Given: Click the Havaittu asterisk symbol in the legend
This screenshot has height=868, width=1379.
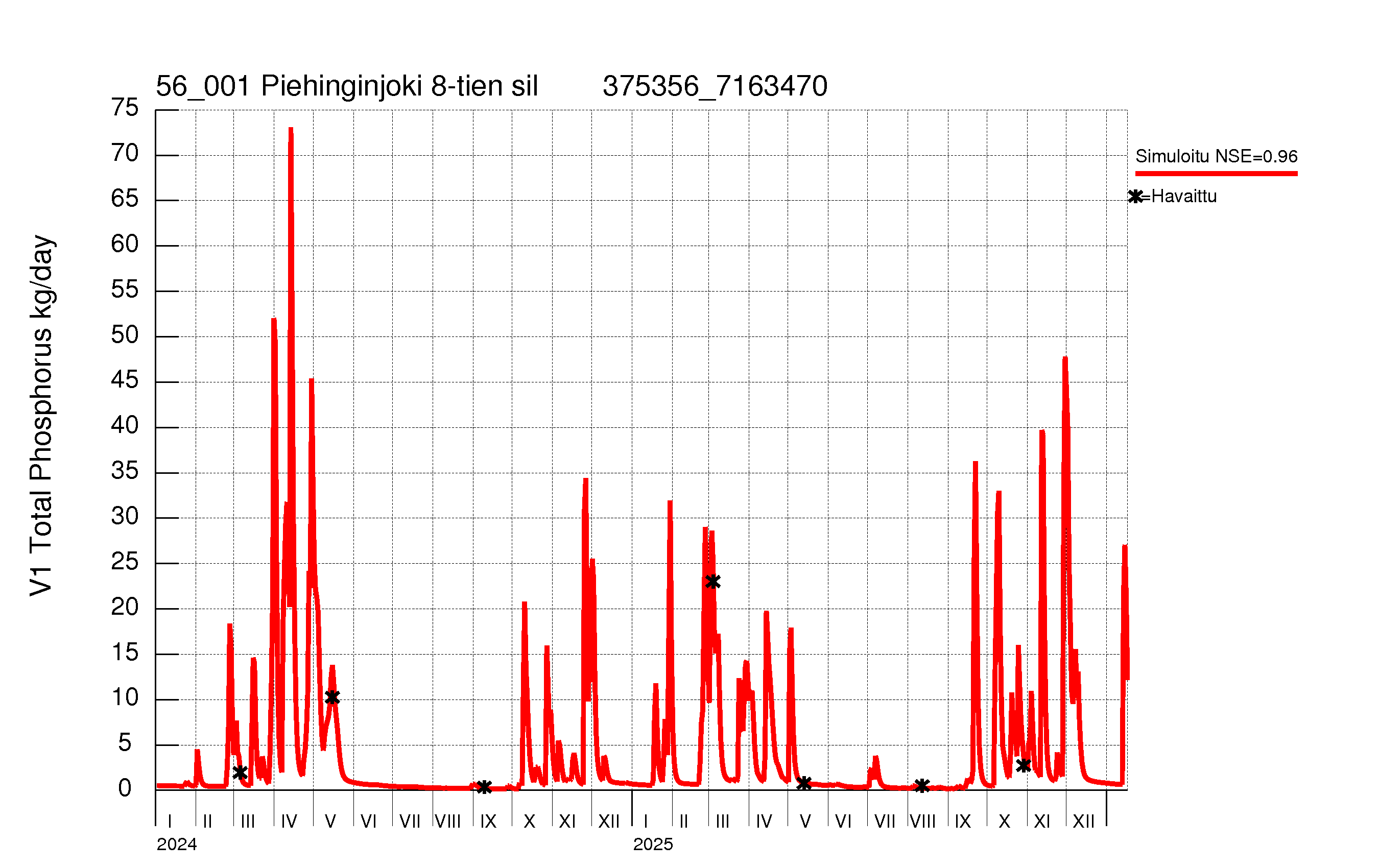Looking at the screenshot, I should click(1135, 197).
